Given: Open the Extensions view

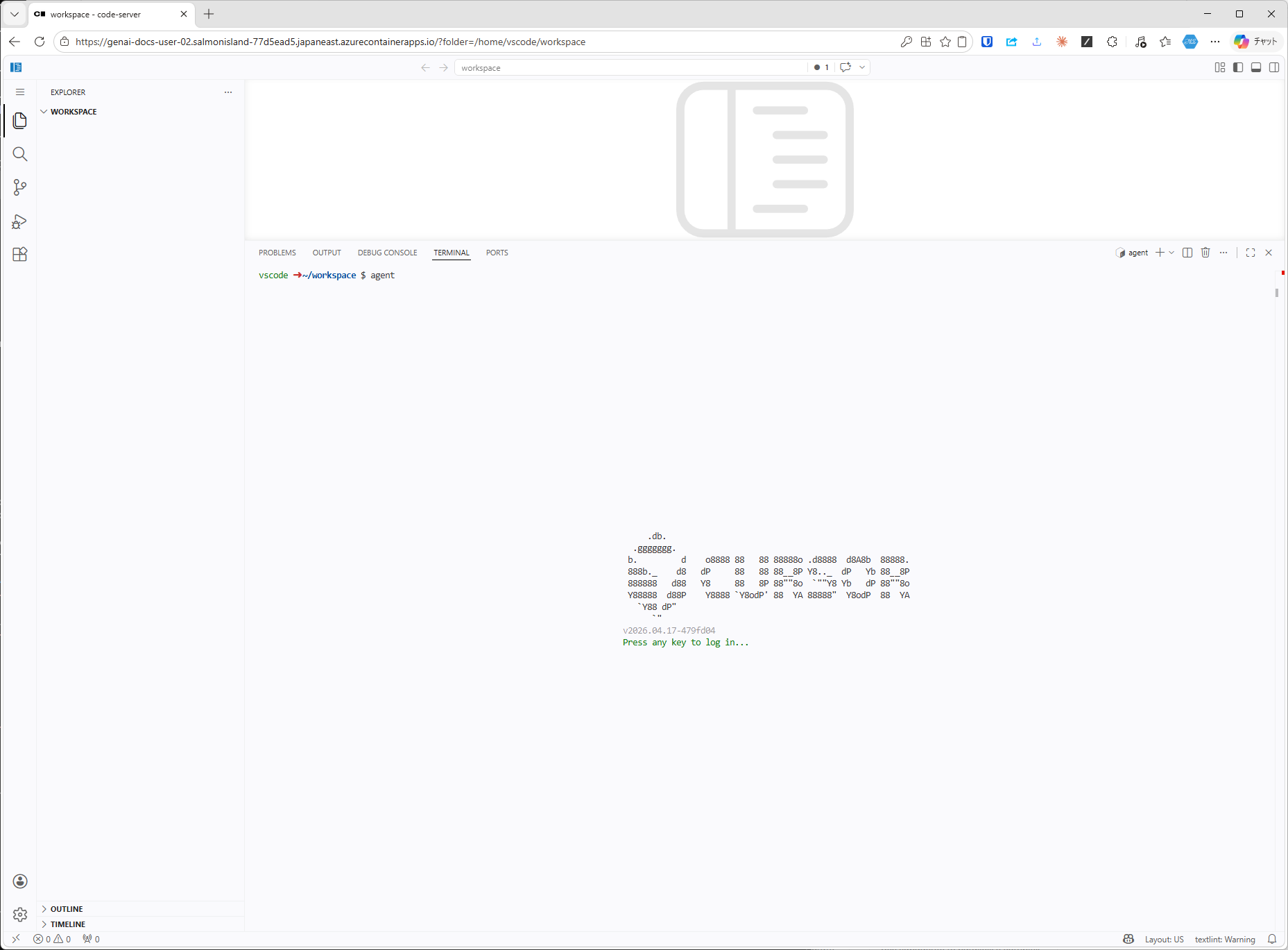Looking at the screenshot, I should coord(20,255).
